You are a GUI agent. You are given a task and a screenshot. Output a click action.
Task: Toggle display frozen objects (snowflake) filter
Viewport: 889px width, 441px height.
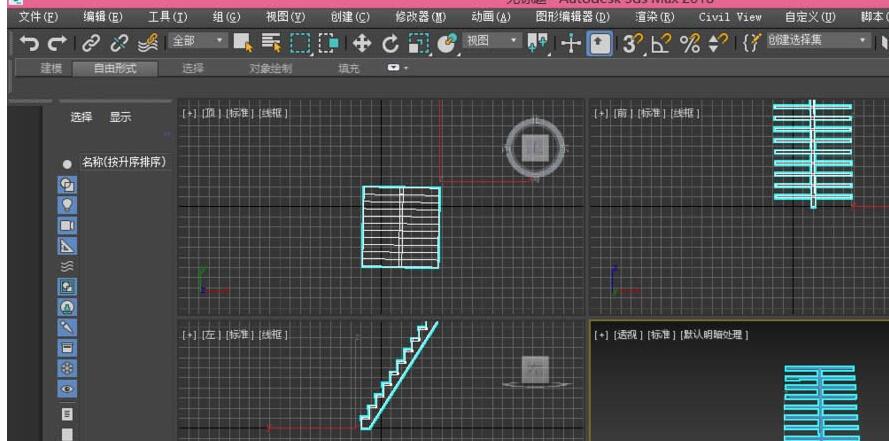coord(67,368)
